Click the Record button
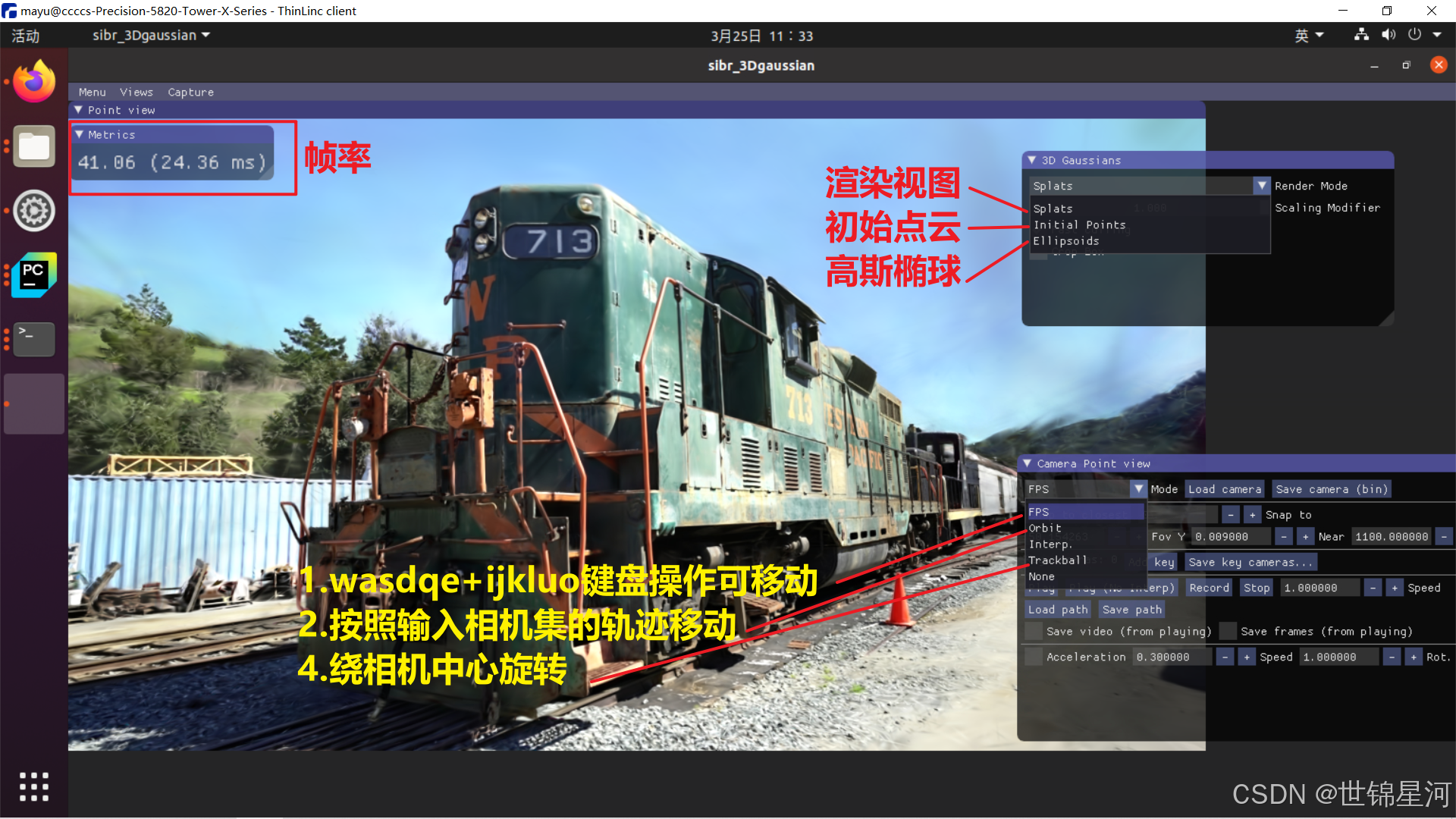The image size is (1456, 819). pyautogui.click(x=1210, y=588)
